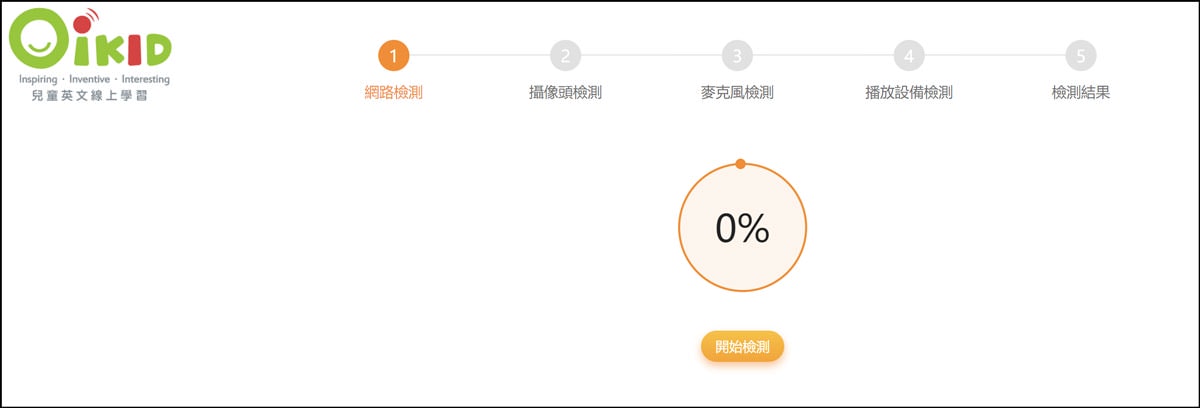Go to the 麥克風檢測 step
1200x408 pixels.
737,93
